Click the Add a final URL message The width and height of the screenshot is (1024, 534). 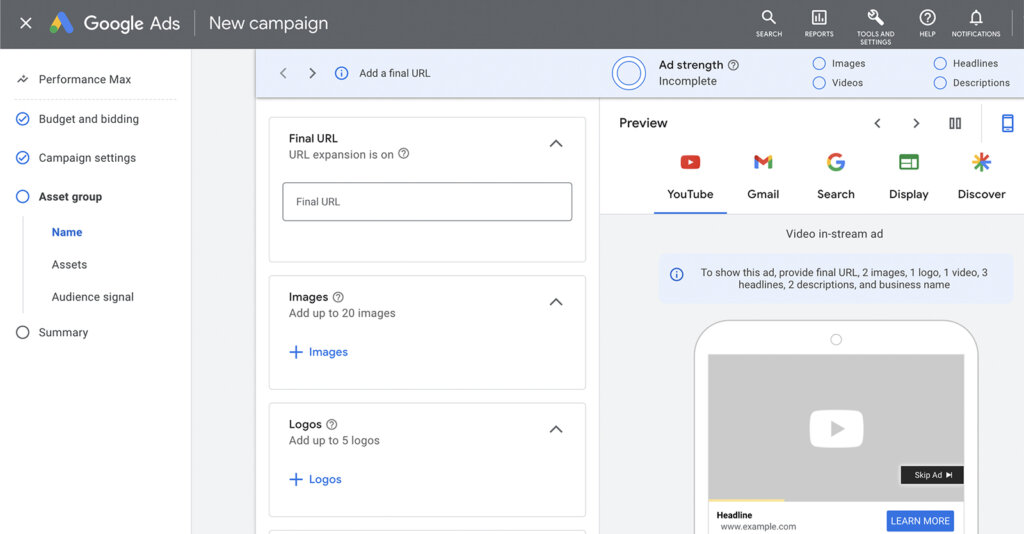click(x=394, y=73)
